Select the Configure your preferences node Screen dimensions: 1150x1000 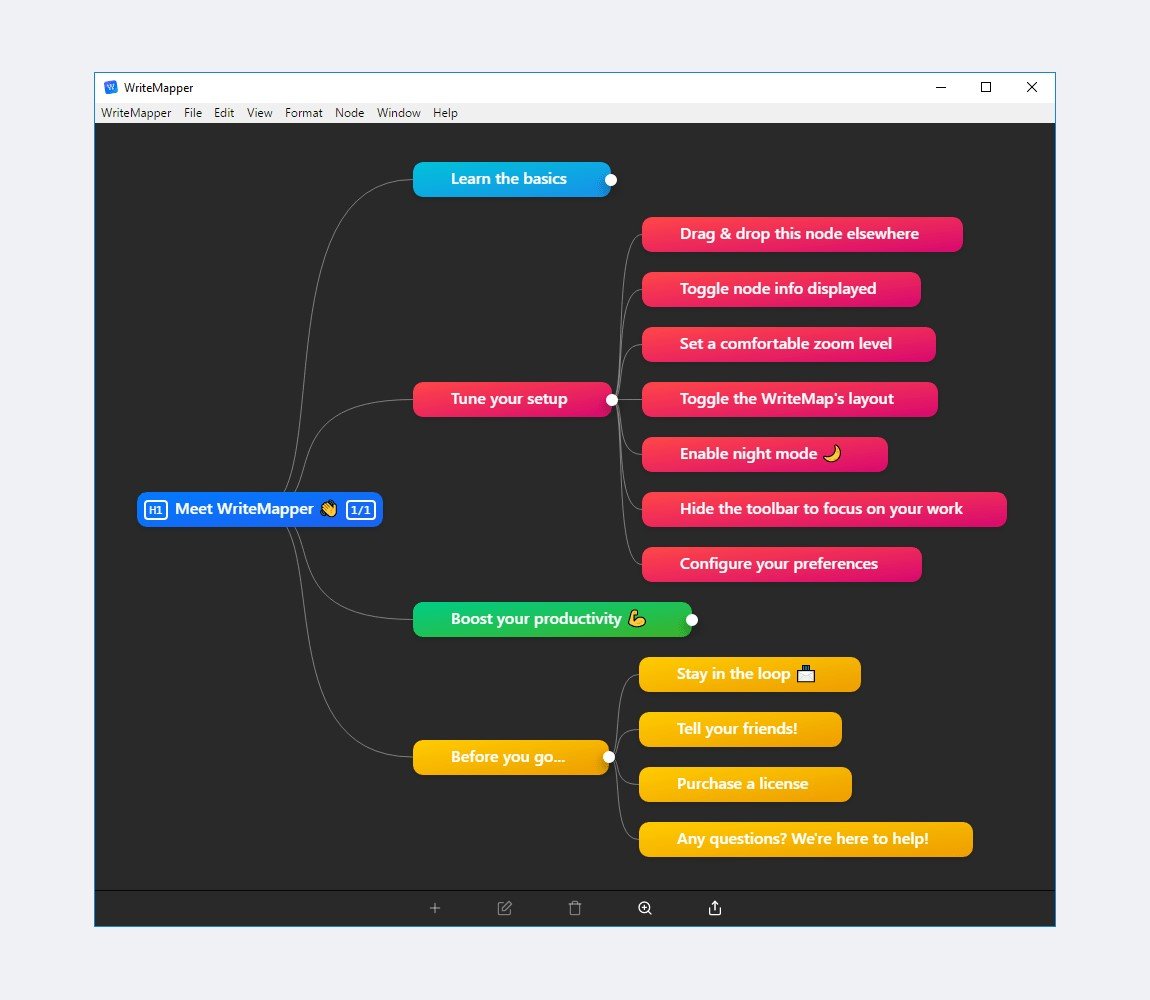click(x=782, y=564)
